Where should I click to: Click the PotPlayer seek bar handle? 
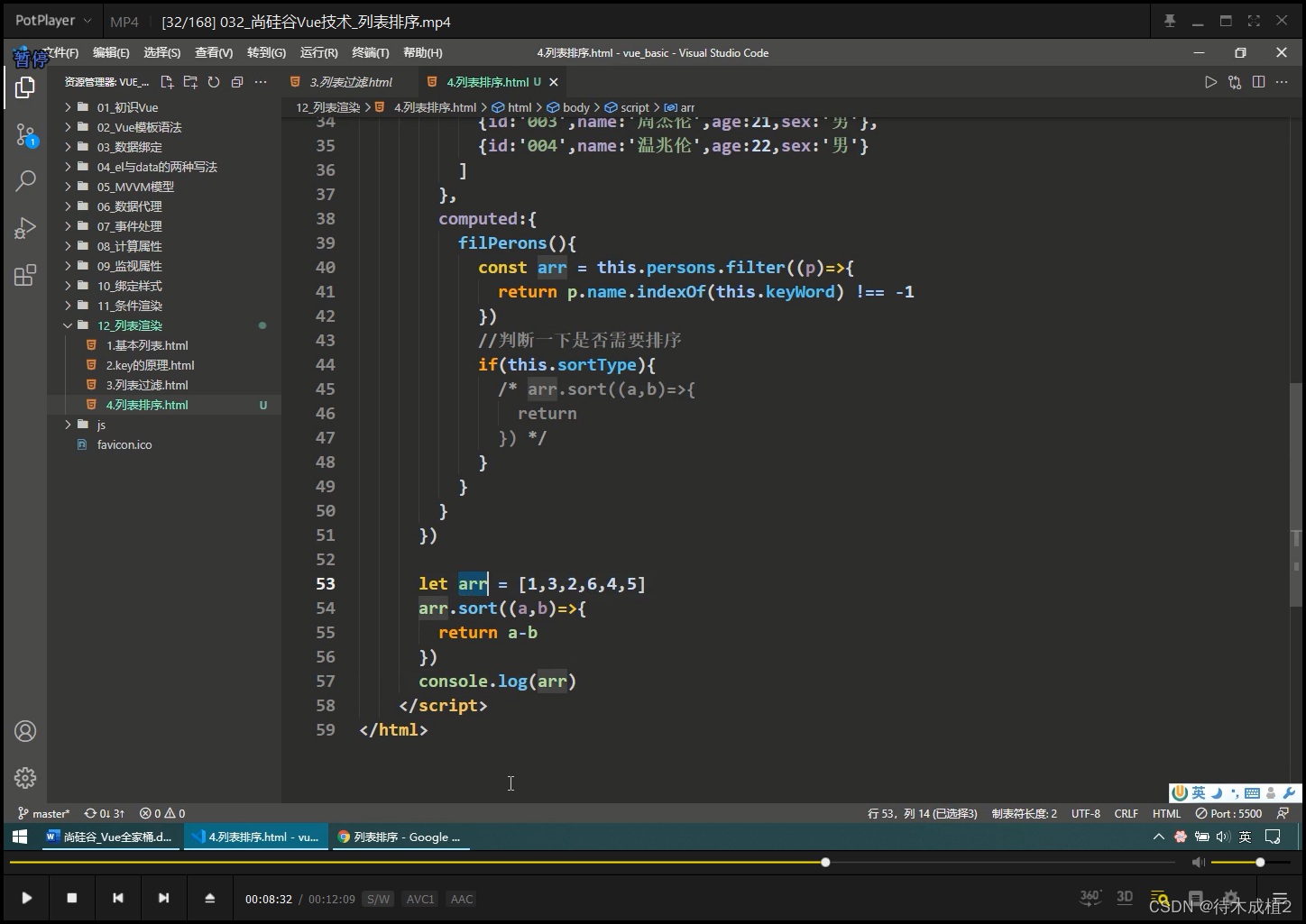pyautogui.click(x=825, y=863)
